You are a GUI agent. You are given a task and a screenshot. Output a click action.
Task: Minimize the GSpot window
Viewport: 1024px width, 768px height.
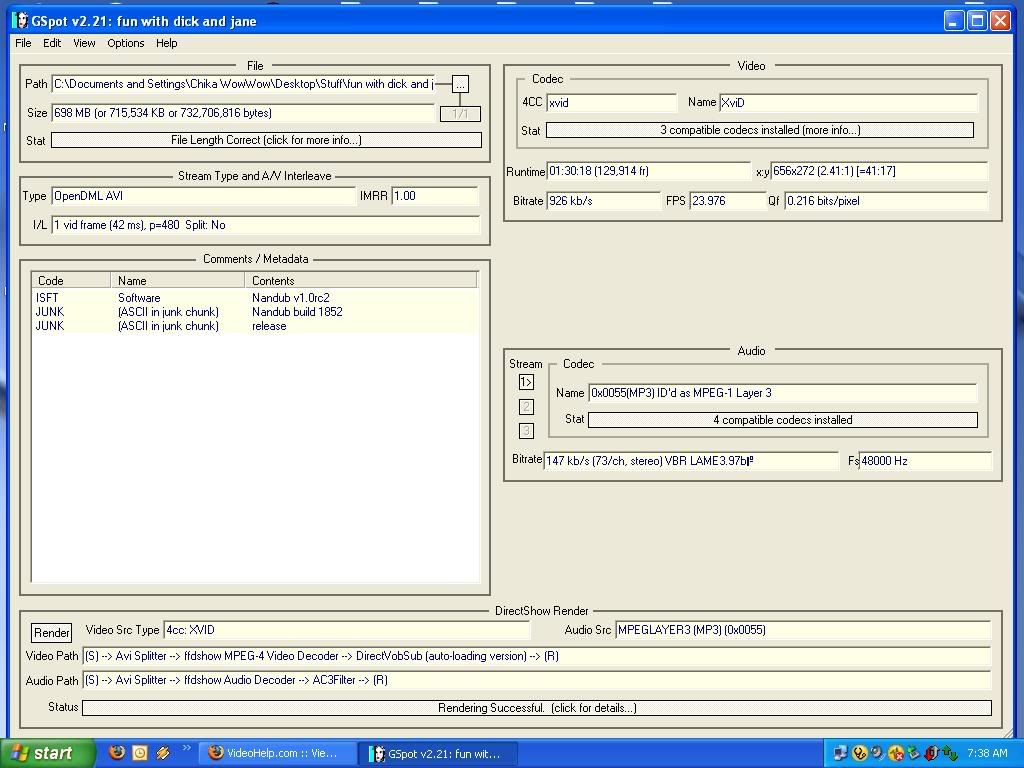coord(953,21)
